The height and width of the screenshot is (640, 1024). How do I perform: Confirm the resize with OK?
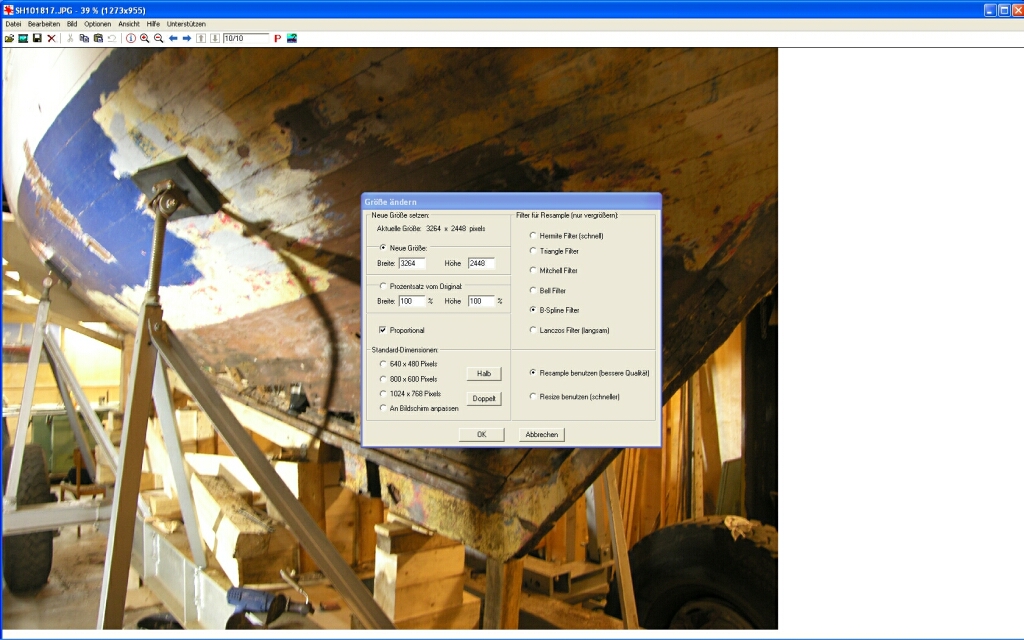(481, 435)
